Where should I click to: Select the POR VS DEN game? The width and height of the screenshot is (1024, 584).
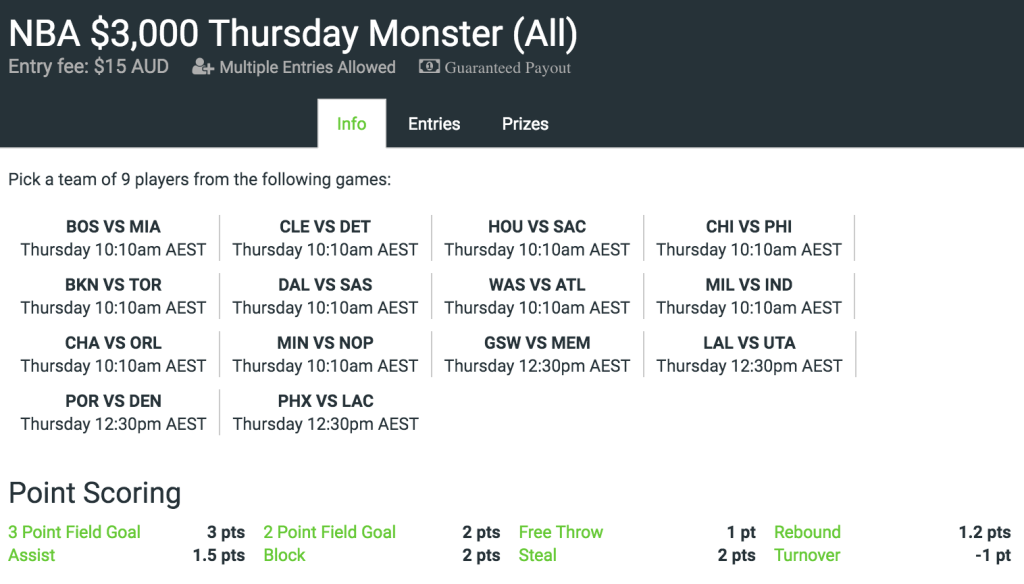click(113, 412)
